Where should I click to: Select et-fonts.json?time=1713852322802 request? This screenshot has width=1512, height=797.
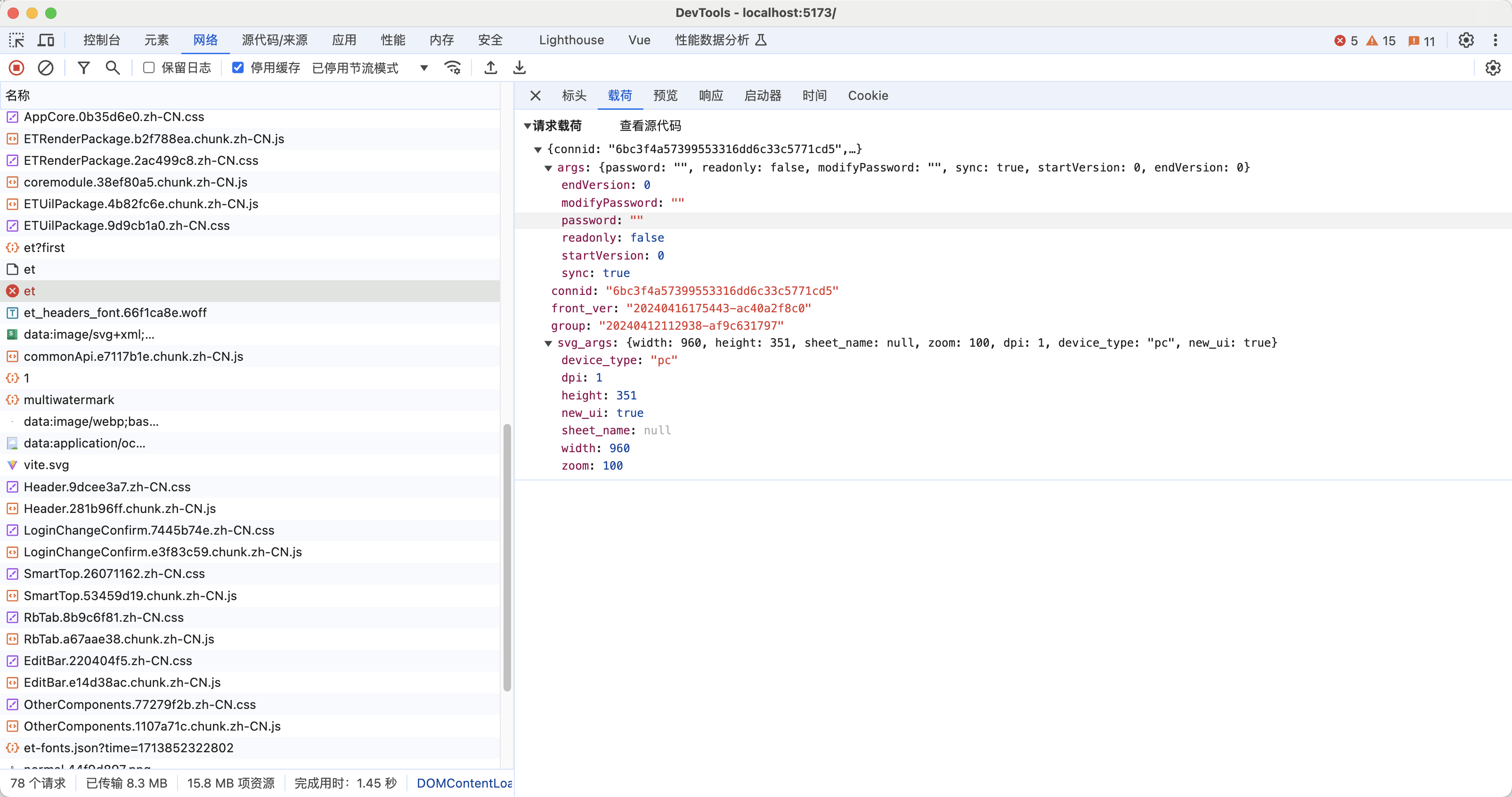point(250,748)
